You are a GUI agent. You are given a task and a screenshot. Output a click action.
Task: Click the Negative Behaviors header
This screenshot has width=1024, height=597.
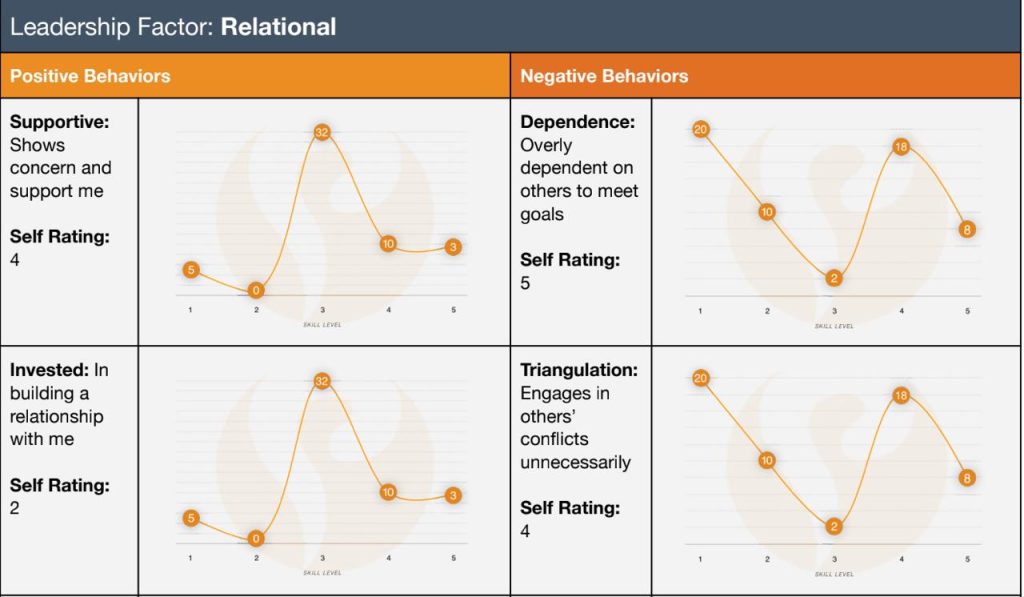[x=604, y=76]
